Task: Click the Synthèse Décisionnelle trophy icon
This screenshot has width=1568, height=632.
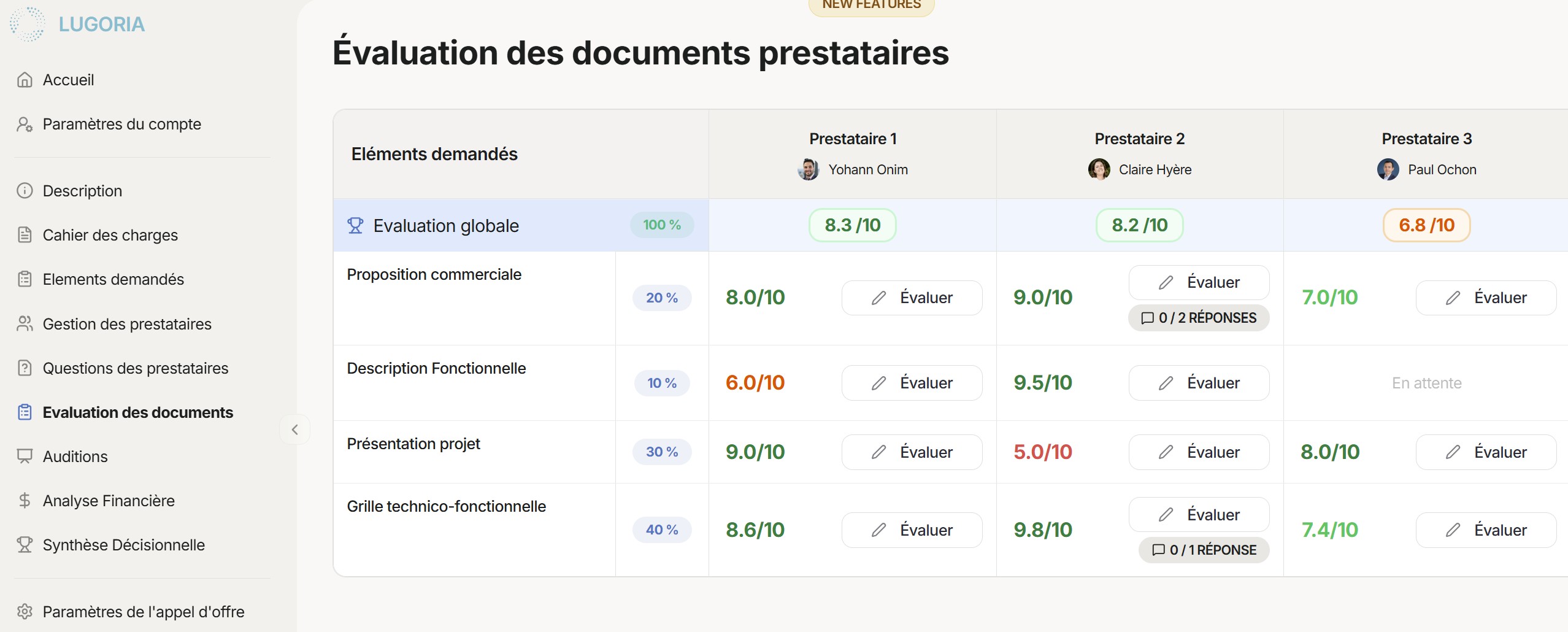Action: (x=25, y=545)
